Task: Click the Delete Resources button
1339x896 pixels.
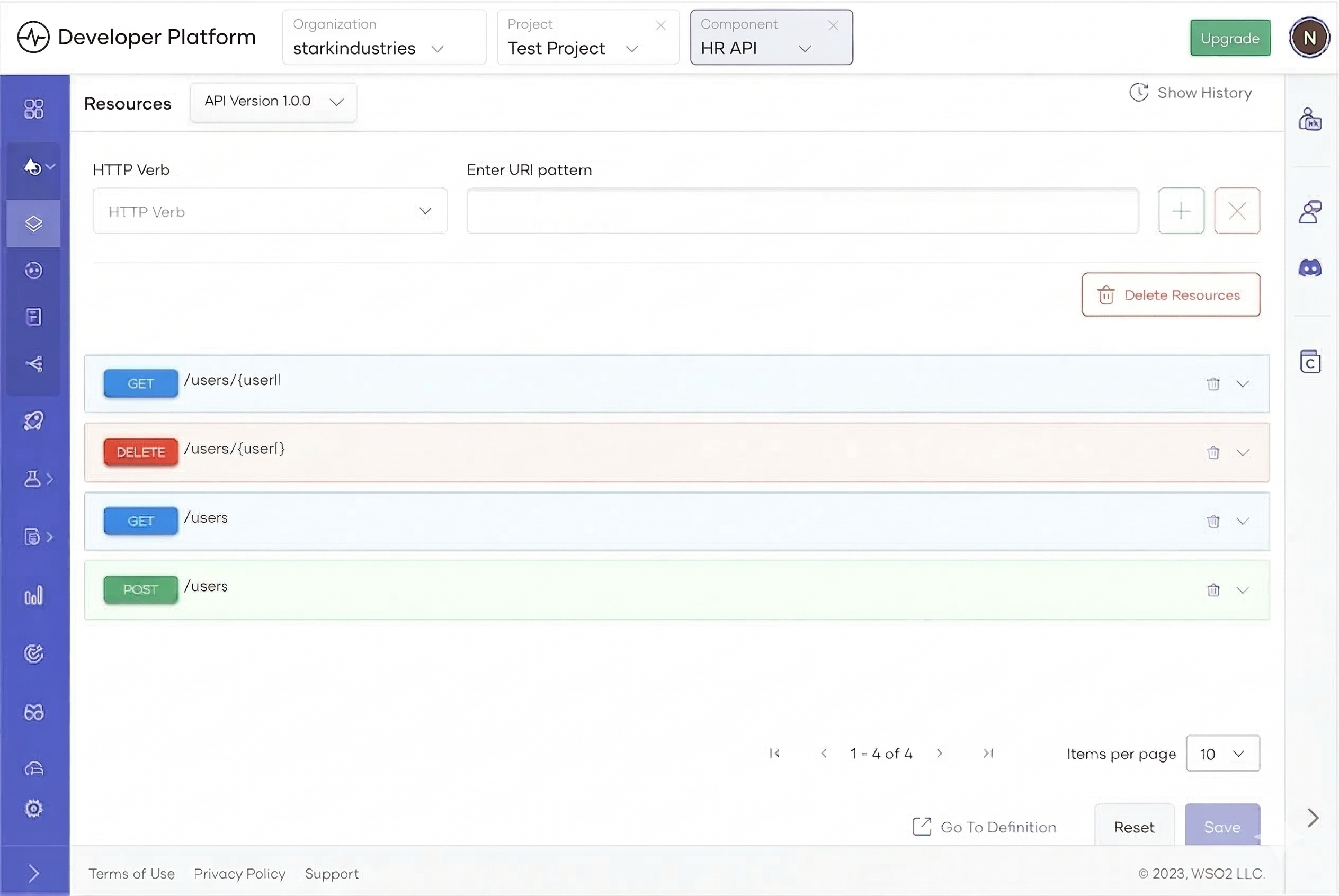Action: (1170, 295)
